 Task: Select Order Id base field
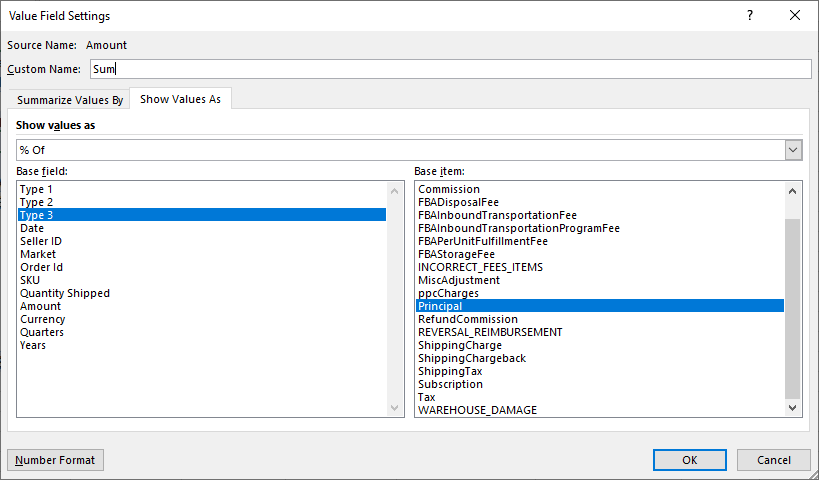pos(202,267)
